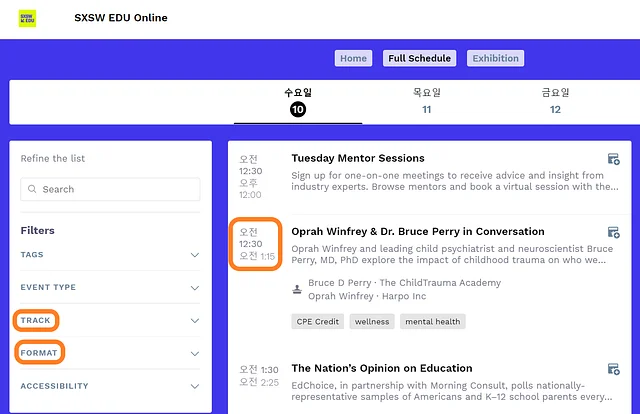Open Oprah Winfrey & Dr. Bruce Perry session
Viewport: 640px width, 414px height.
(418, 232)
